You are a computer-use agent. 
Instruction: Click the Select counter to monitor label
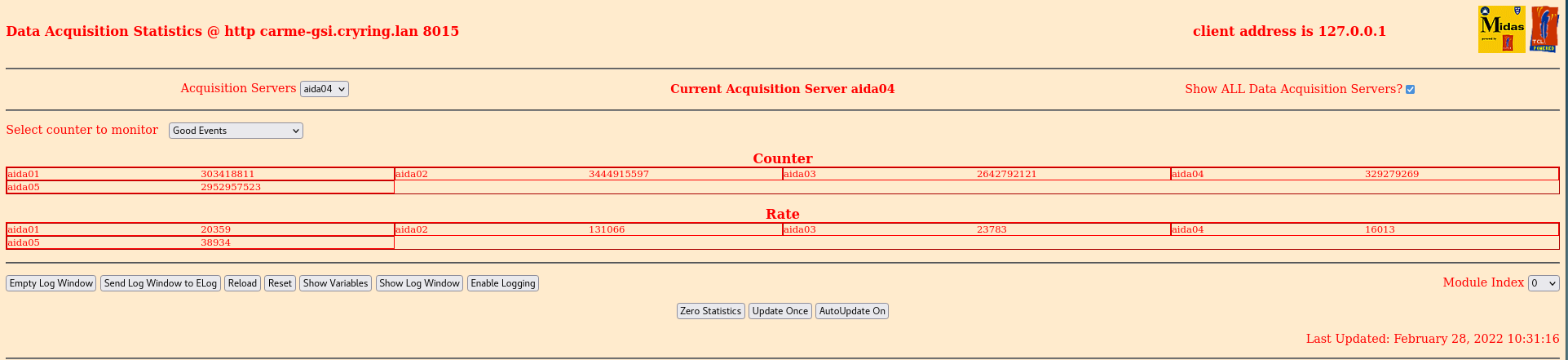click(82, 130)
